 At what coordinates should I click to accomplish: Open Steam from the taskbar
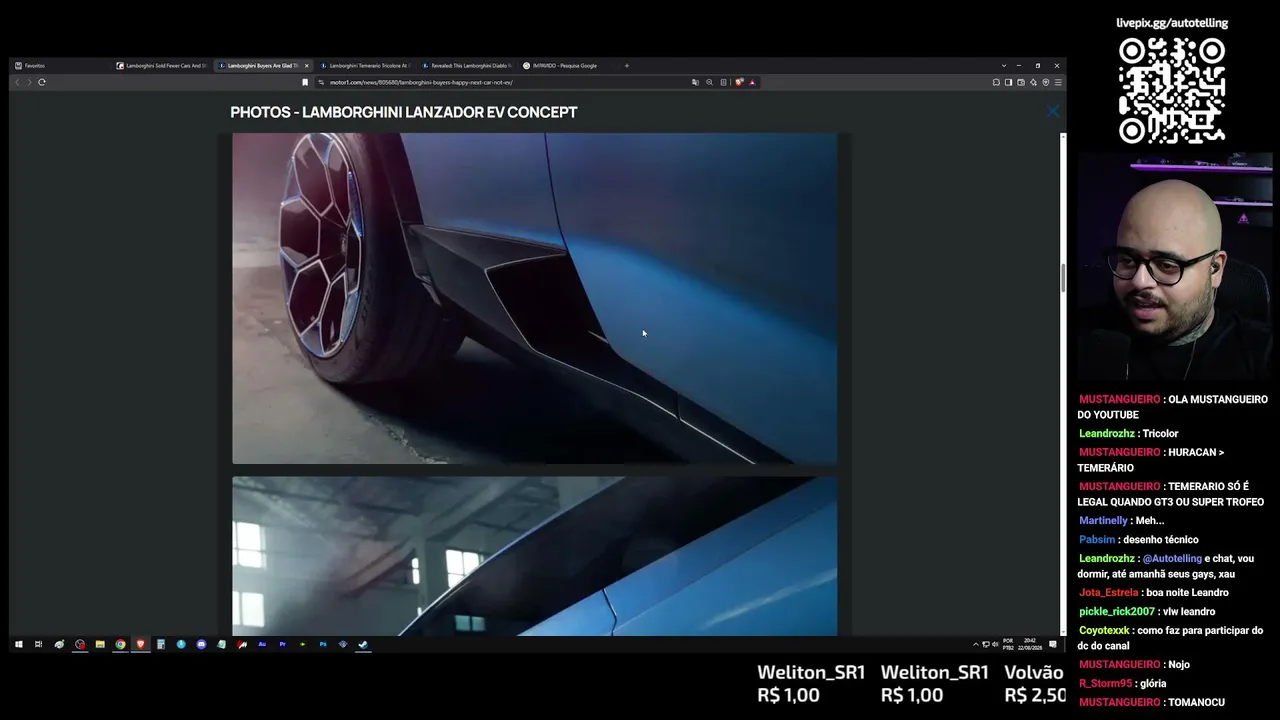tap(363, 645)
